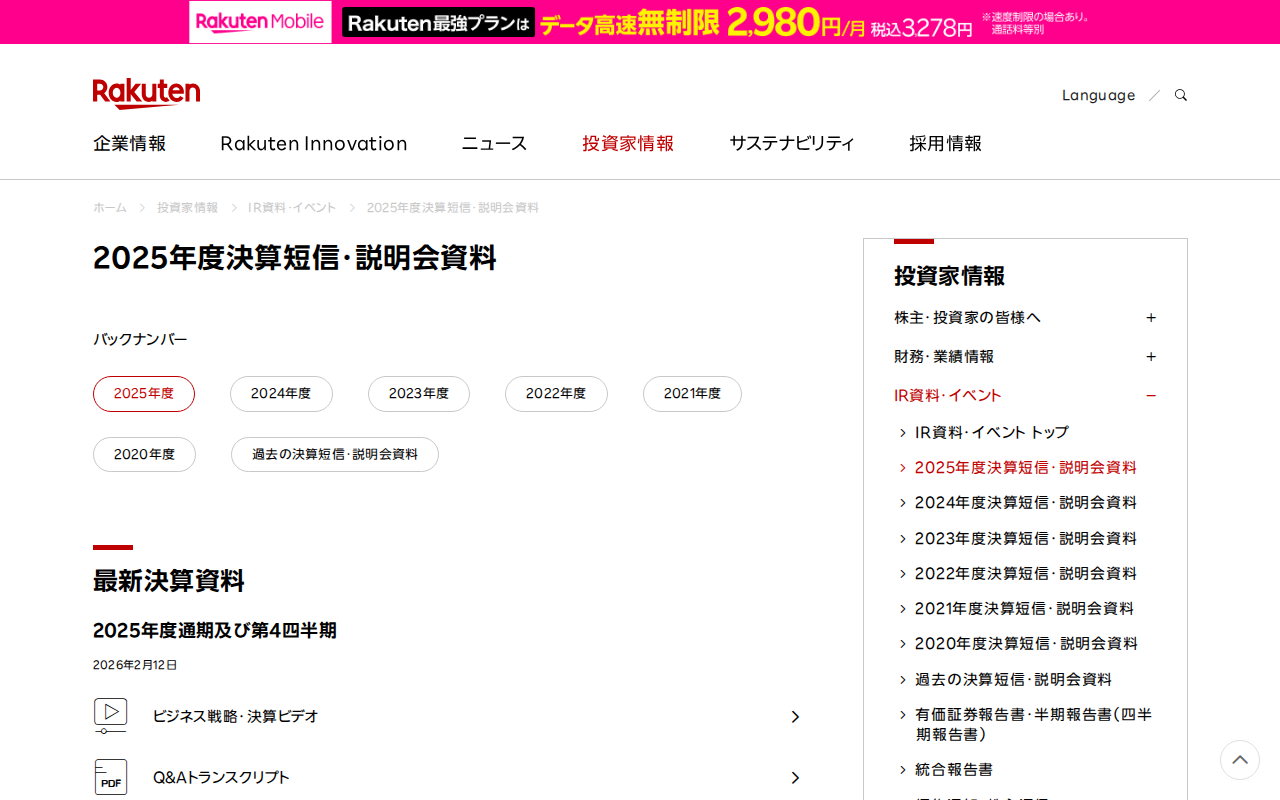
Task: Open the Language selector
Action: [x=1098, y=95]
